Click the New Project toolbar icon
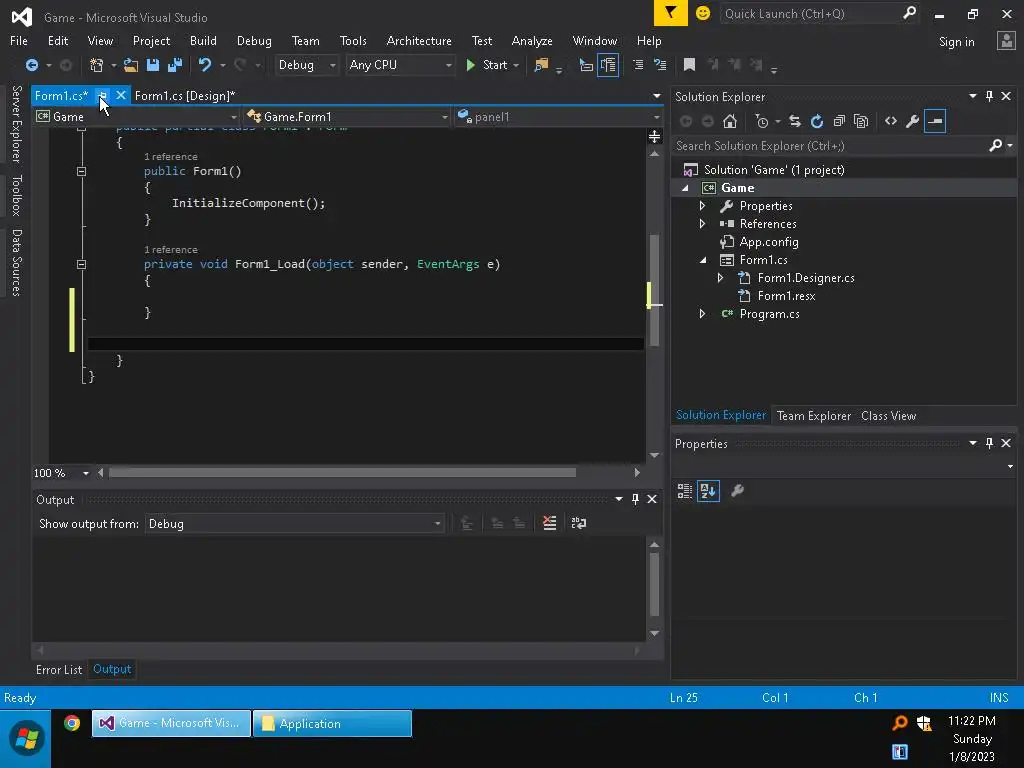Image resolution: width=1024 pixels, height=768 pixels. (x=97, y=65)
